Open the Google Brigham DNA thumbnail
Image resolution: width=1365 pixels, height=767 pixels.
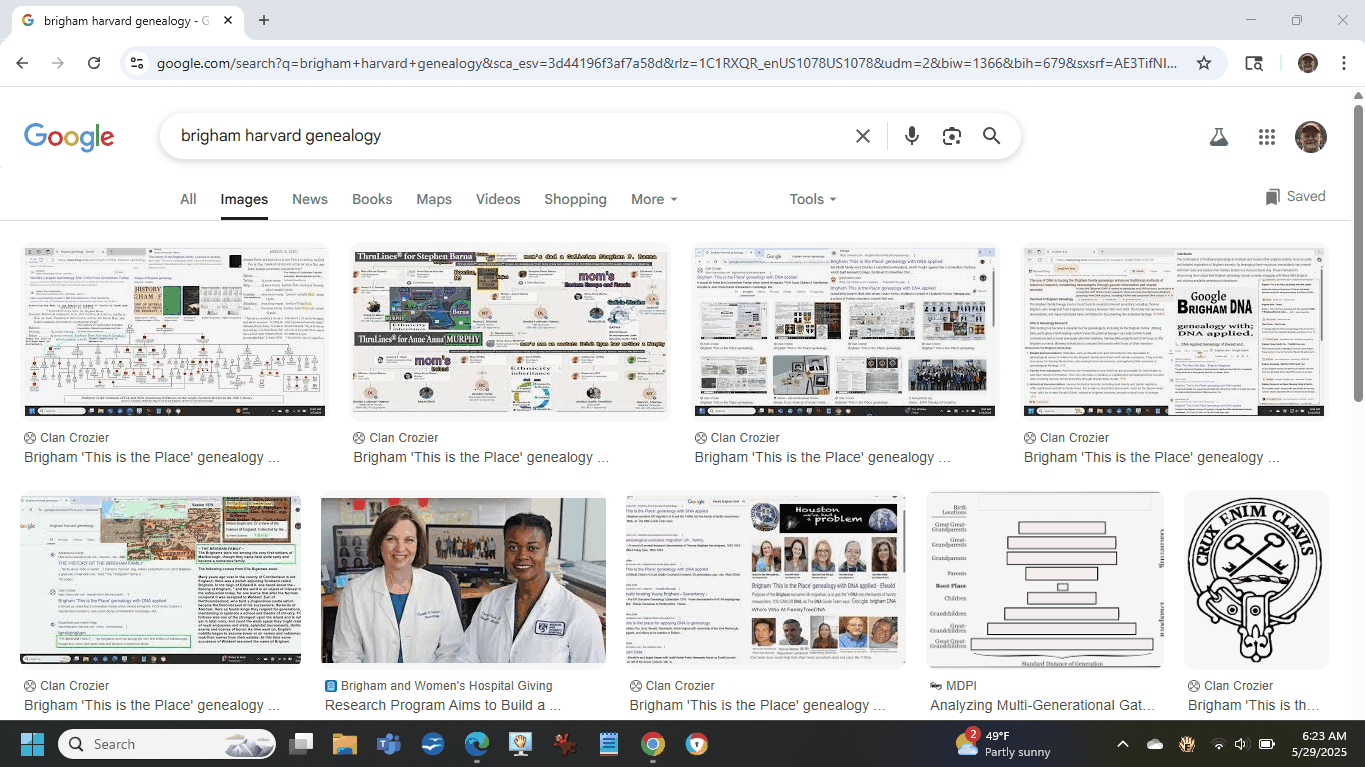[1175, 331]
